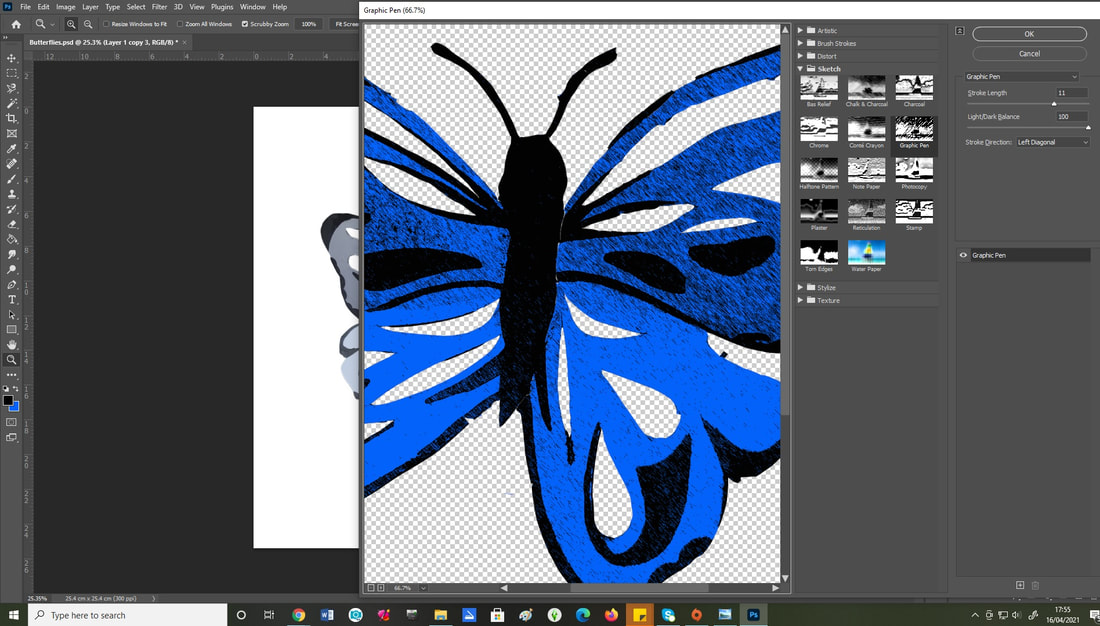Switch to the Butterflies.psd document tab
The image size is (1100, 626).
coord(100,42)
